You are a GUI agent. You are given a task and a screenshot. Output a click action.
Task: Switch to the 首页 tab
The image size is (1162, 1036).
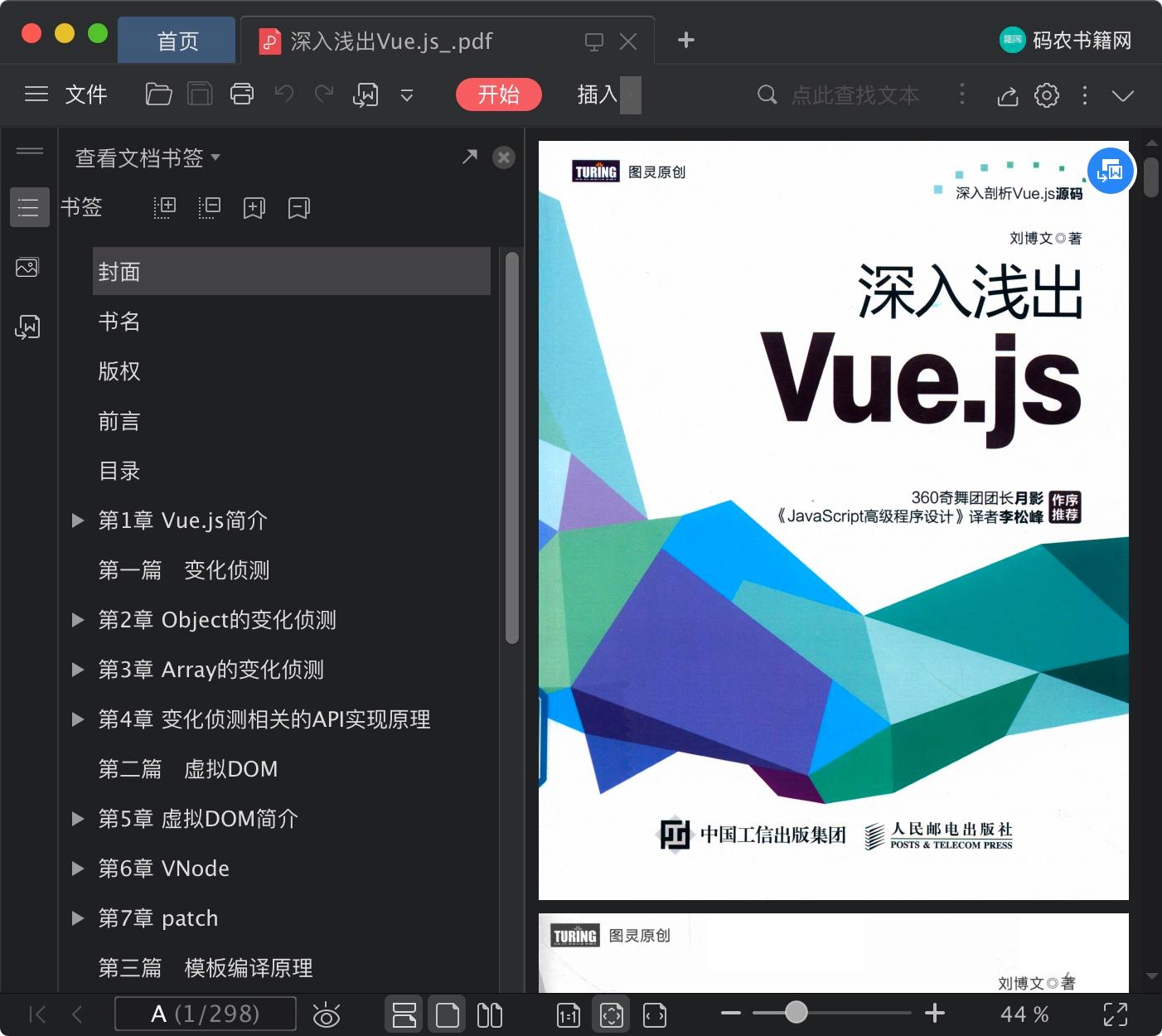(x=177, y=41)
